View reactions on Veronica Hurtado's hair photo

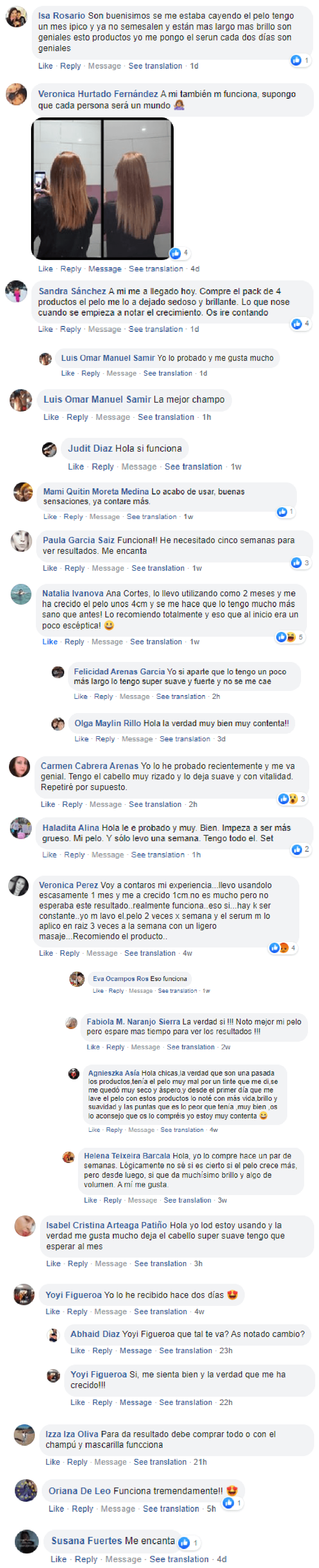[180, 253]
